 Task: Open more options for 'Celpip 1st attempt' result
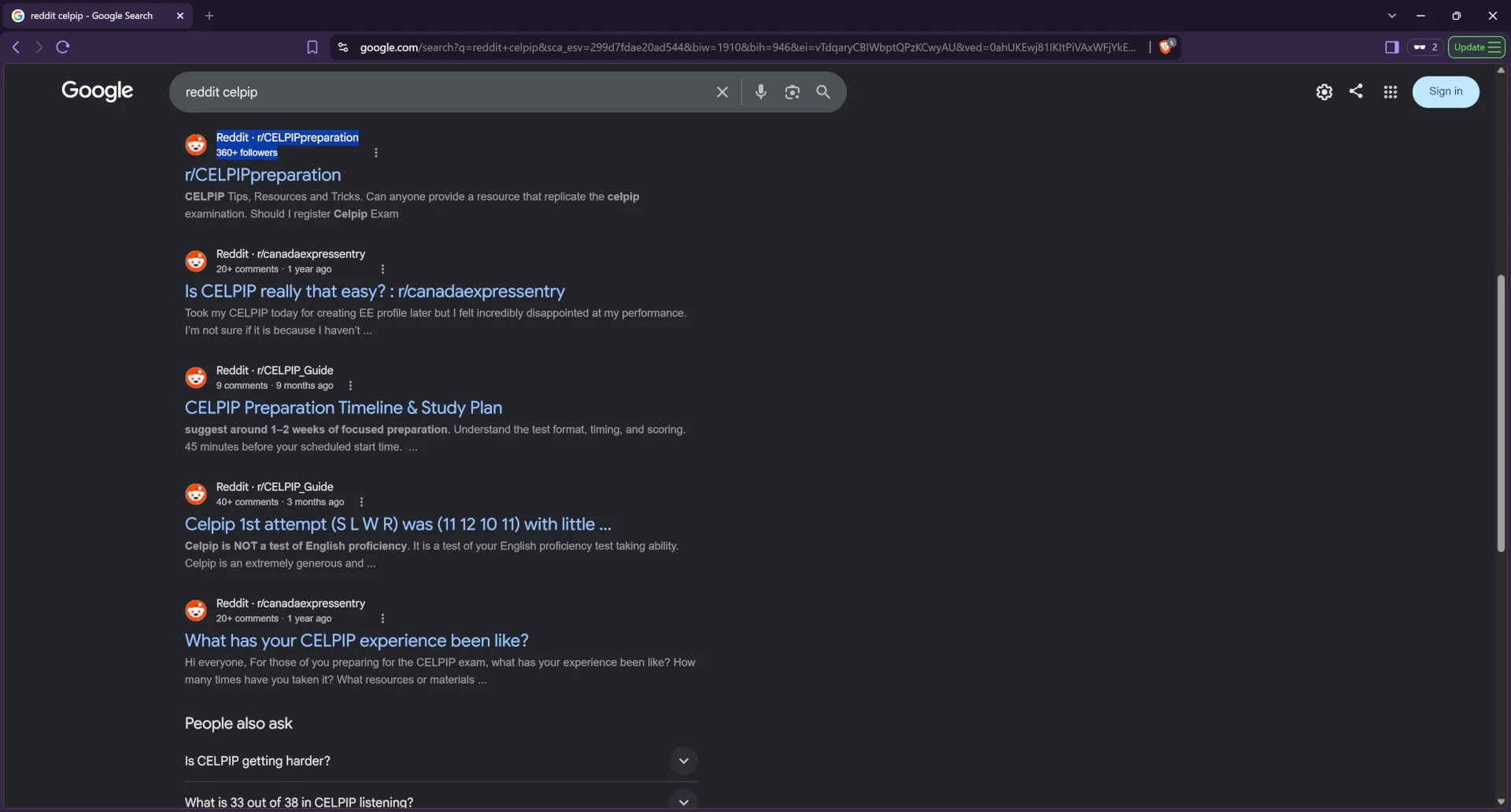[361, 502]
